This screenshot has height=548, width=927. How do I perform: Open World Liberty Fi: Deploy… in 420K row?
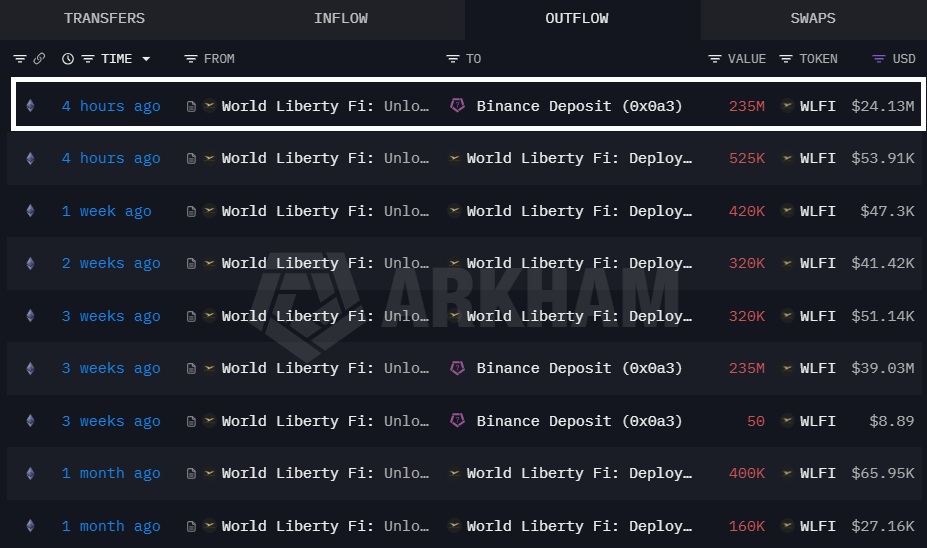579,211
